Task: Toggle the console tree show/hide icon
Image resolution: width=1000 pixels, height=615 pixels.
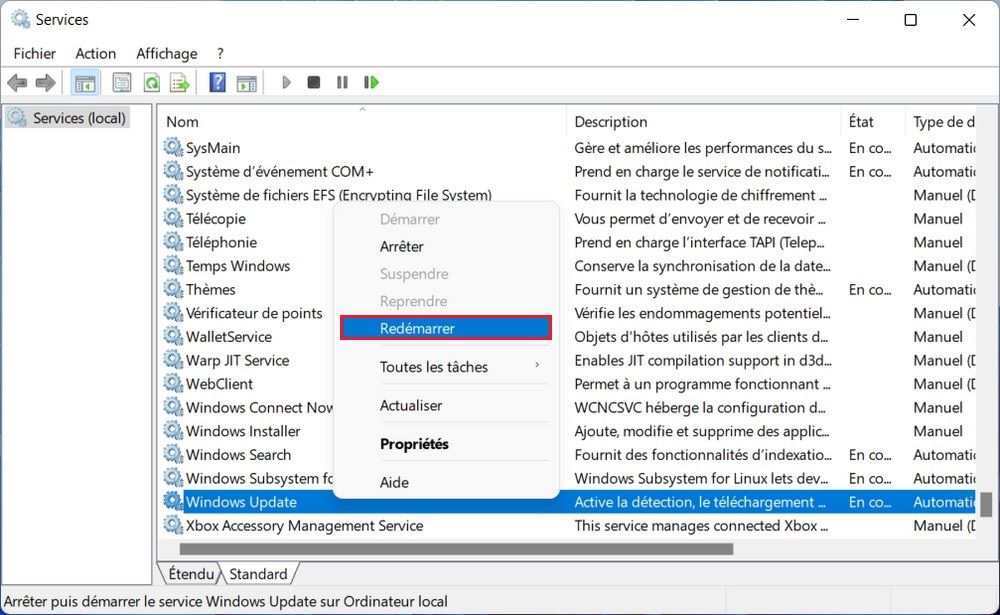Action: [x=85, y=83]
